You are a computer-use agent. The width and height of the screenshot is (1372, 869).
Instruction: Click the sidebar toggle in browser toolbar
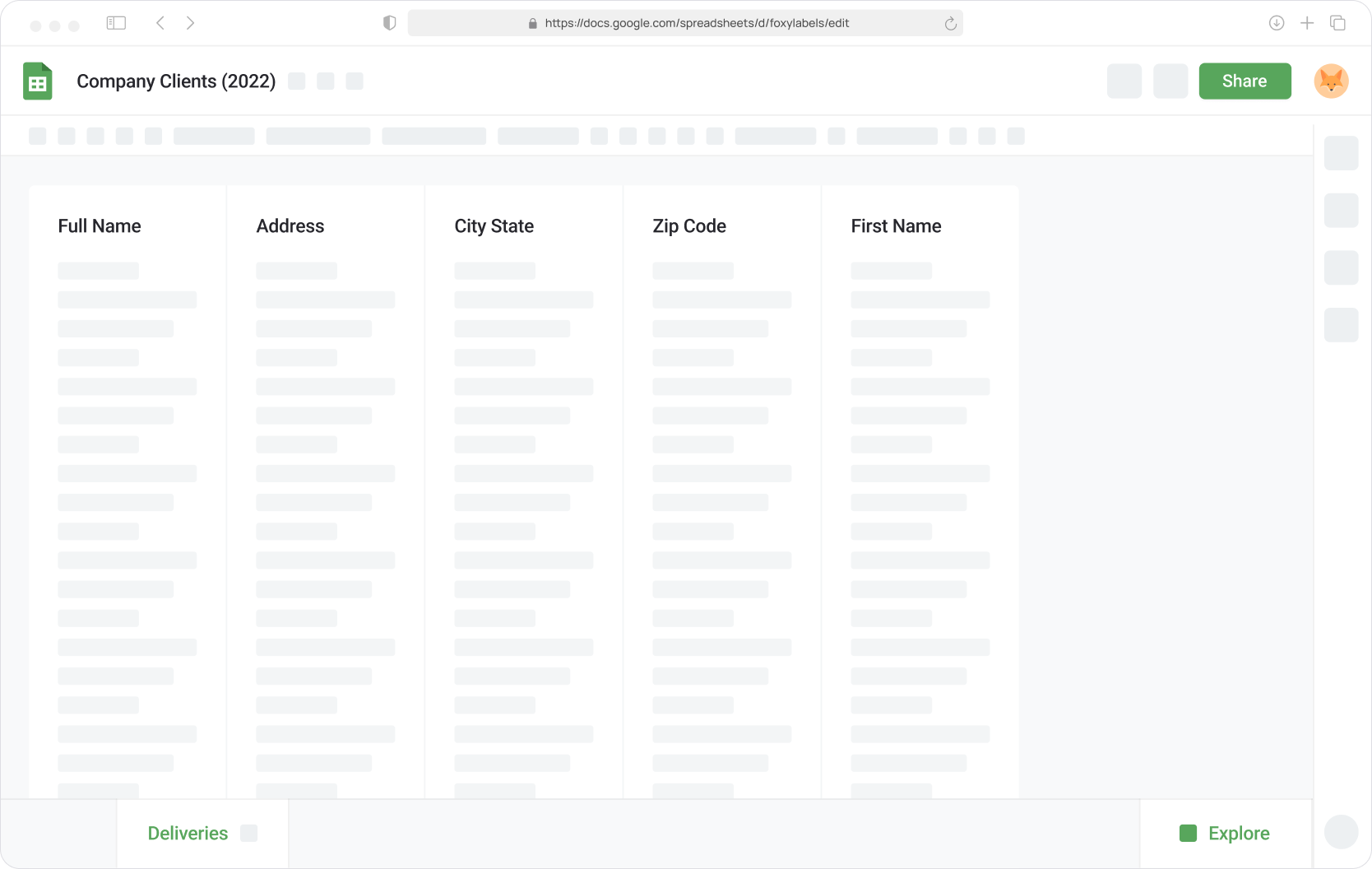tap(116, 22)
